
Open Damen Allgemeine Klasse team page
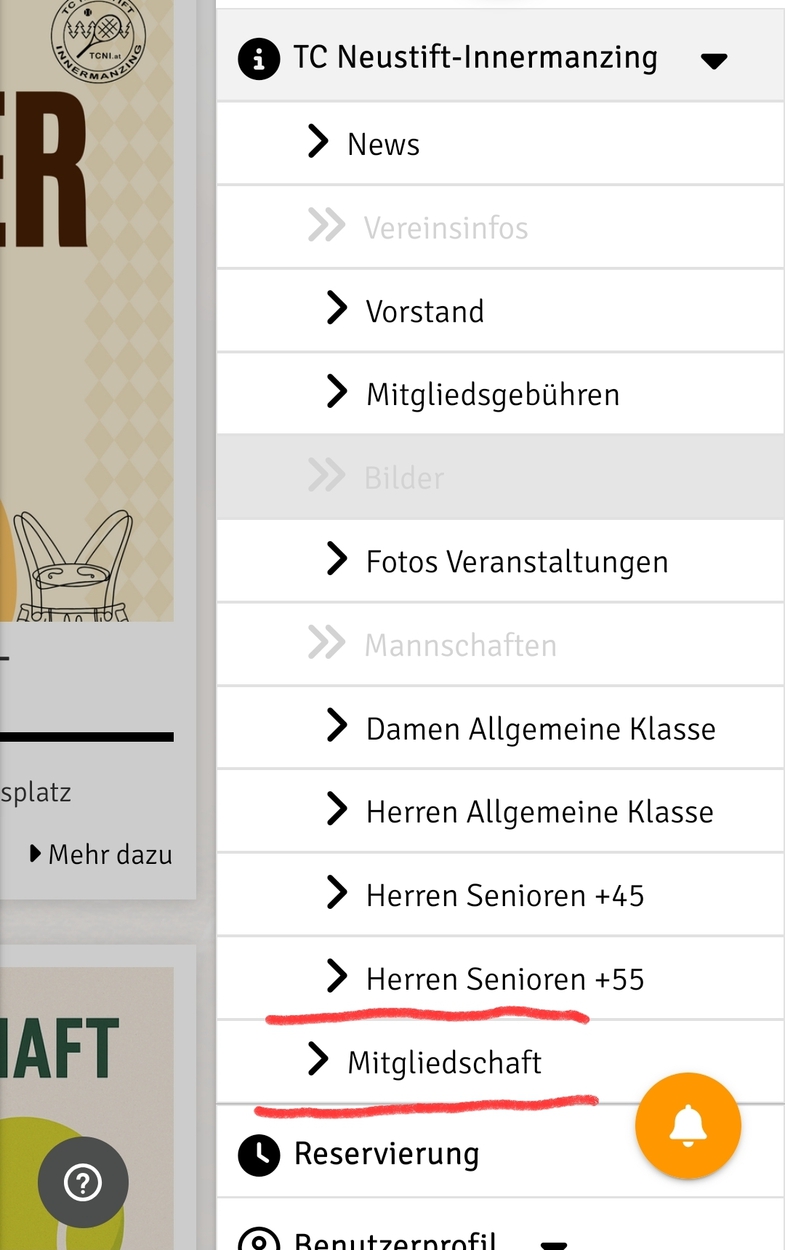[540, 728]
